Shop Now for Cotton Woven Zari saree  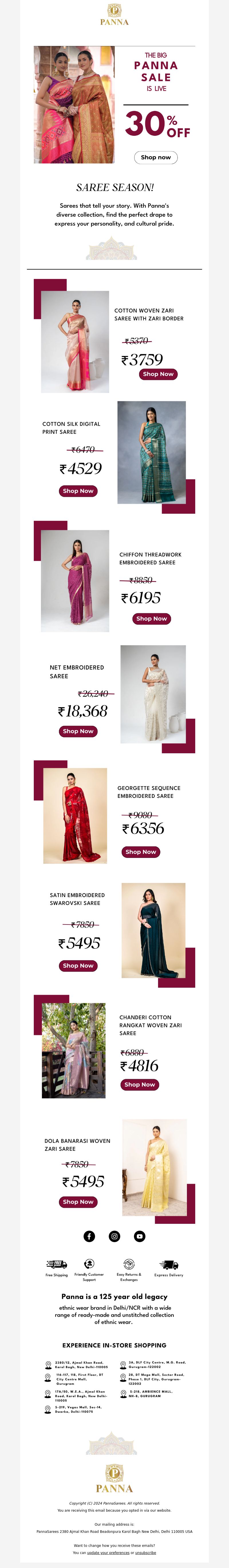(158, 374)
